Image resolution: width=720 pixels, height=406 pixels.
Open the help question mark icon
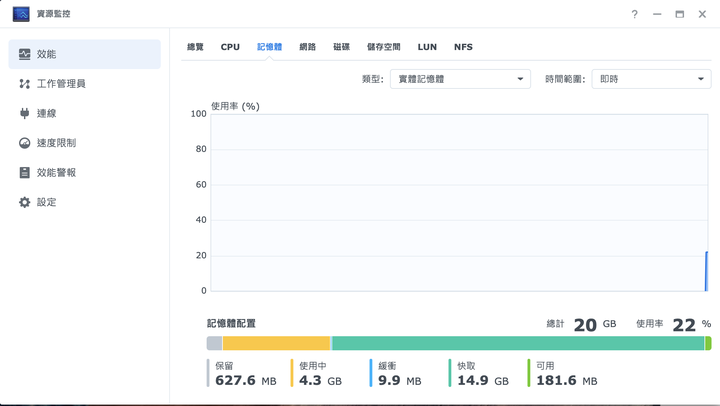634,14
